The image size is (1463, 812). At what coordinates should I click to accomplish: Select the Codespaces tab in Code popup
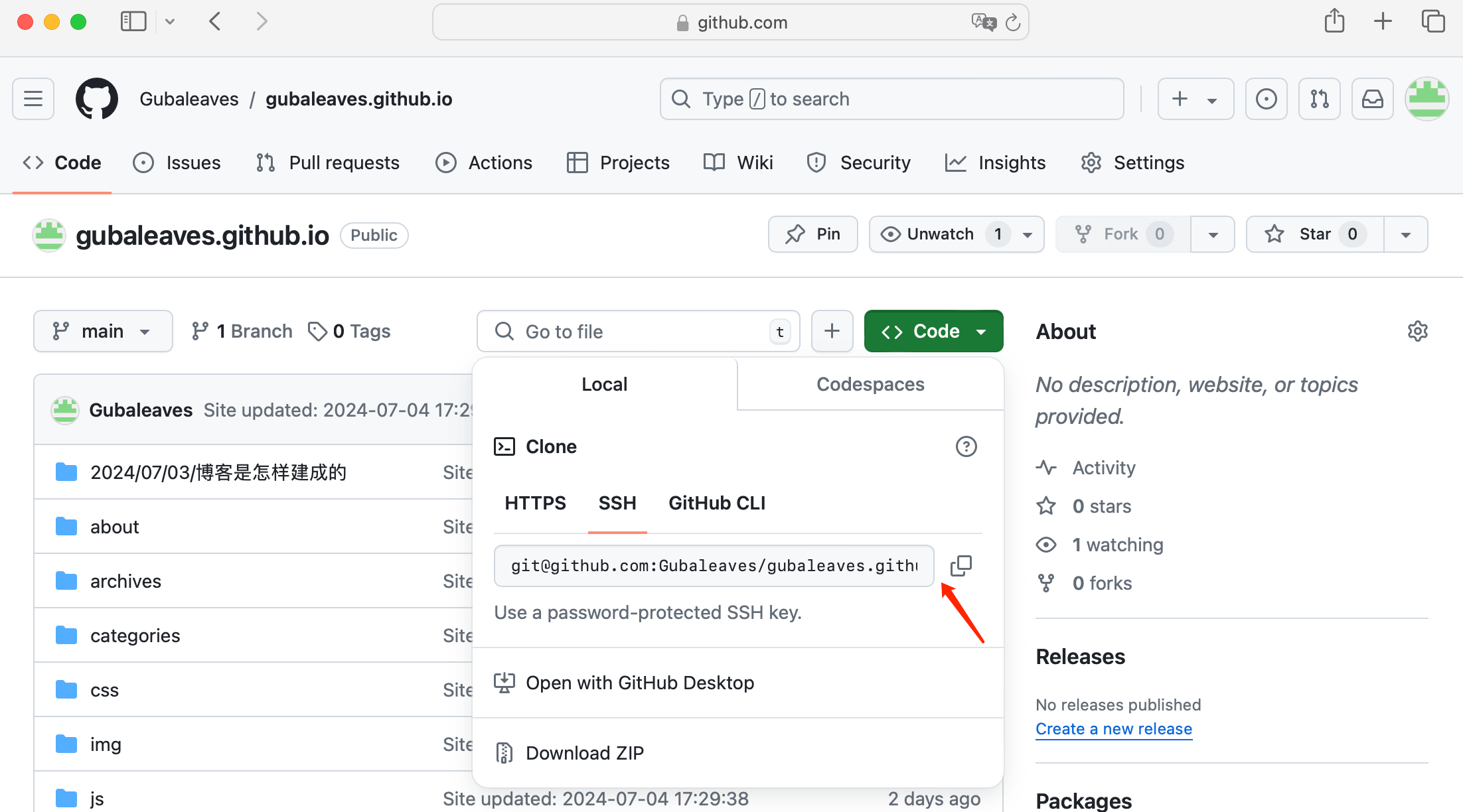[870, 384]
